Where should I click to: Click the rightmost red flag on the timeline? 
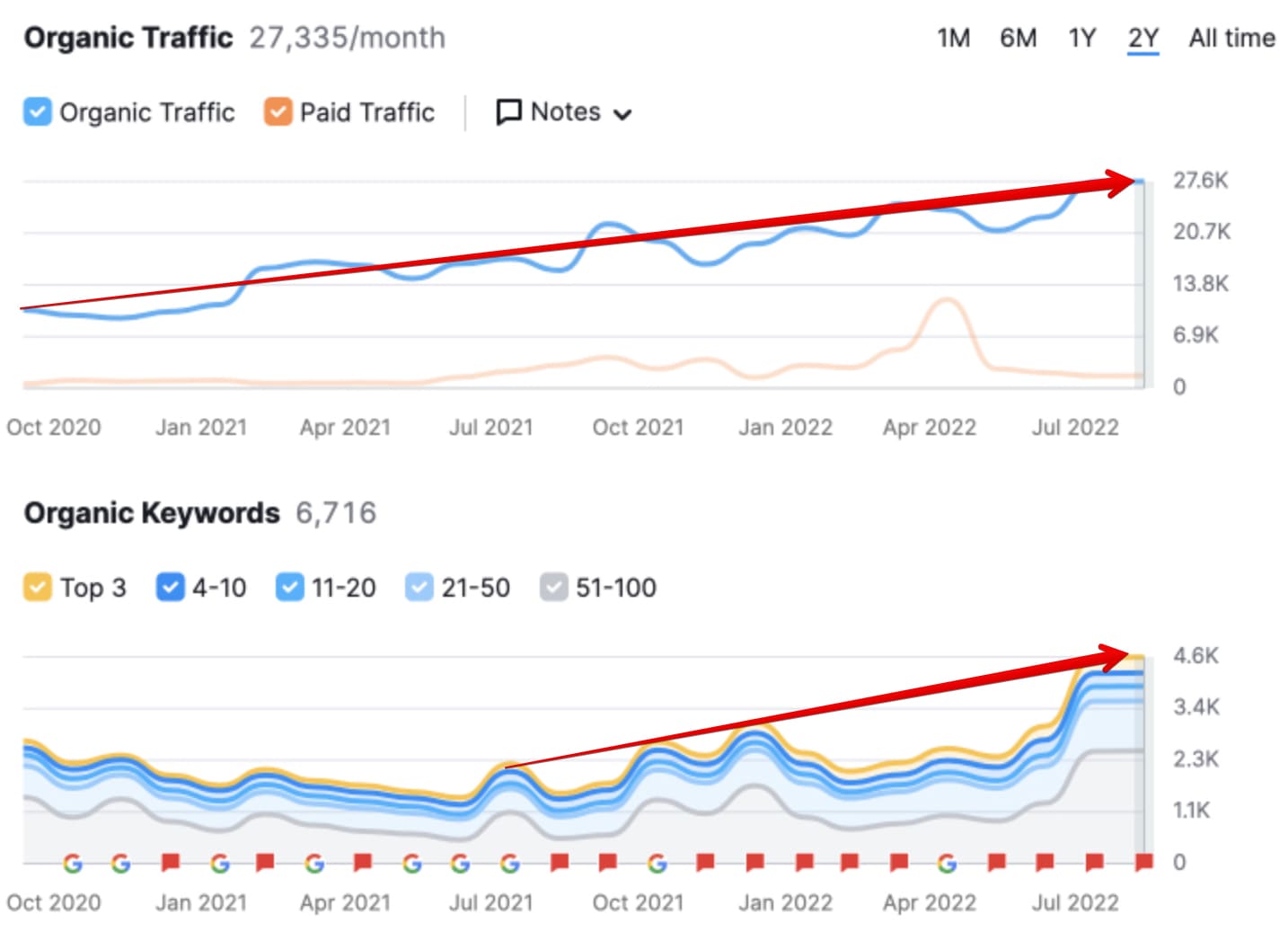coord(1142,863)
